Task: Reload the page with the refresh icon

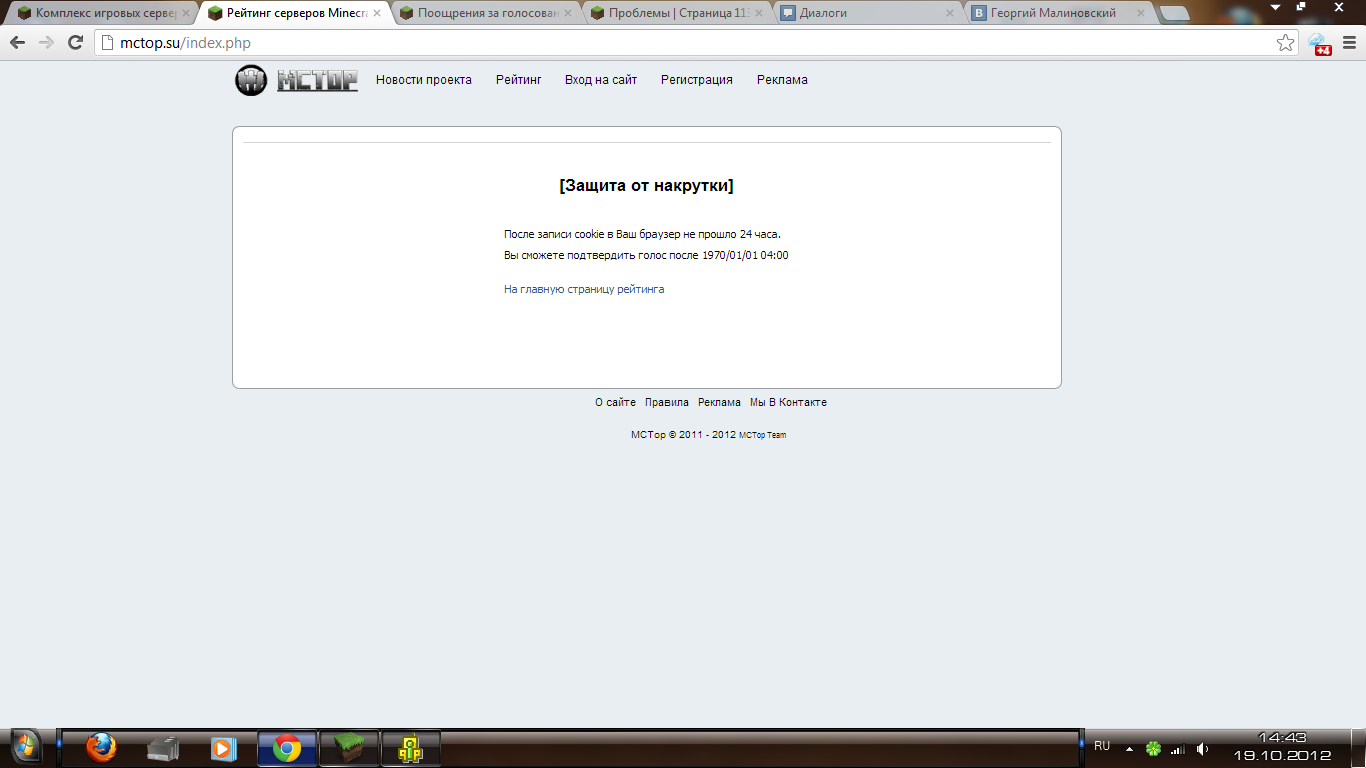Action: point(75,42)
